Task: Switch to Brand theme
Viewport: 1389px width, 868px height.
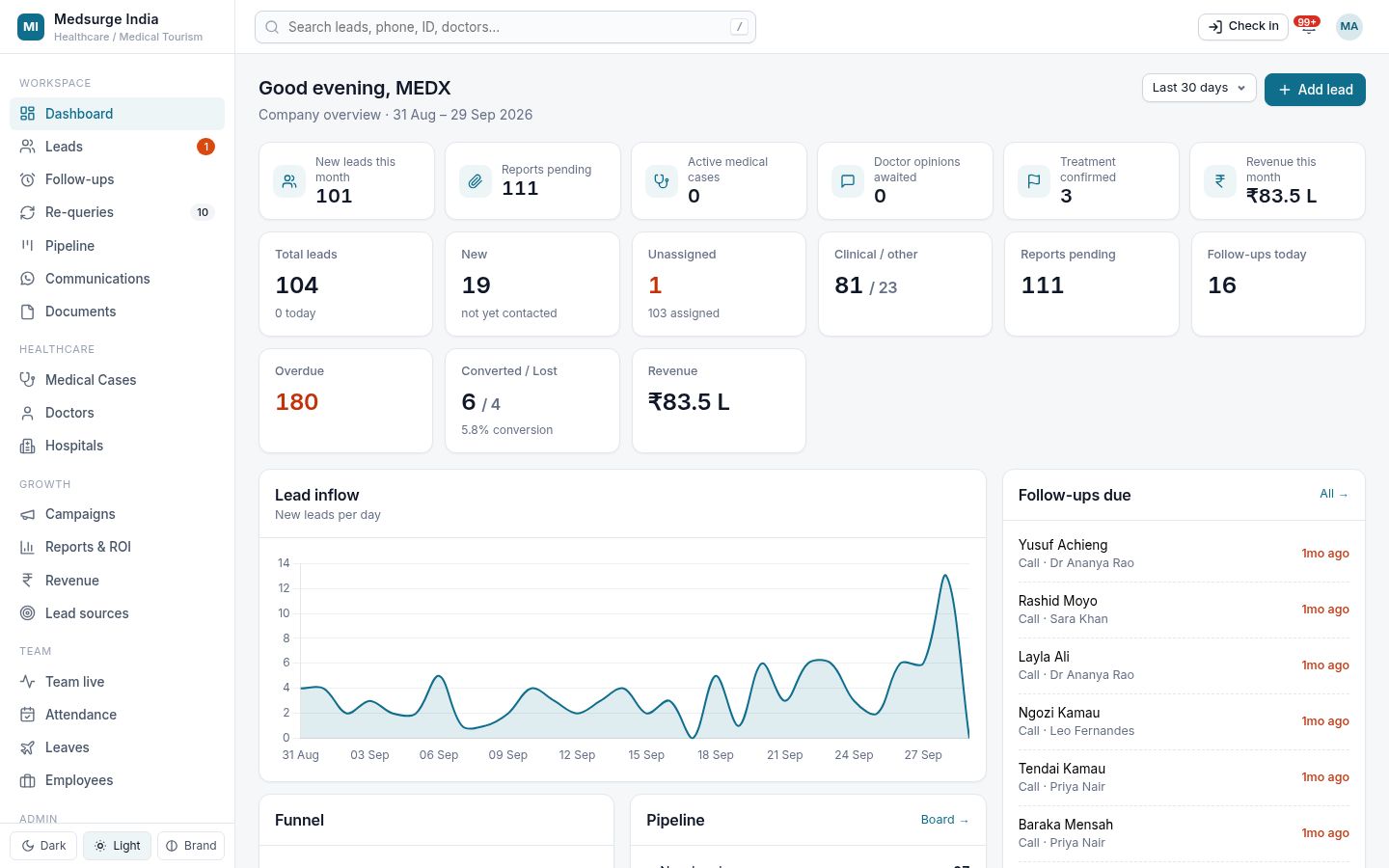Action: (191, 846)
